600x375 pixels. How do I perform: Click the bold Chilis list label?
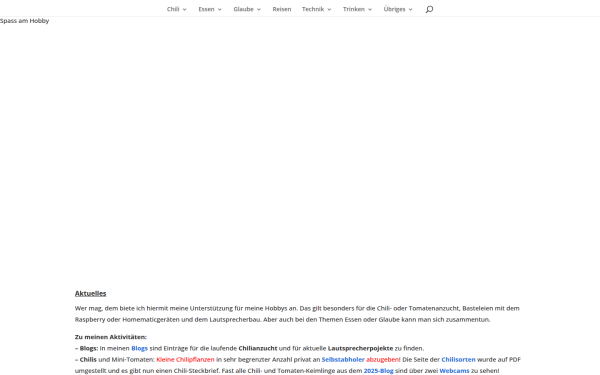click(x=88, y=359)
